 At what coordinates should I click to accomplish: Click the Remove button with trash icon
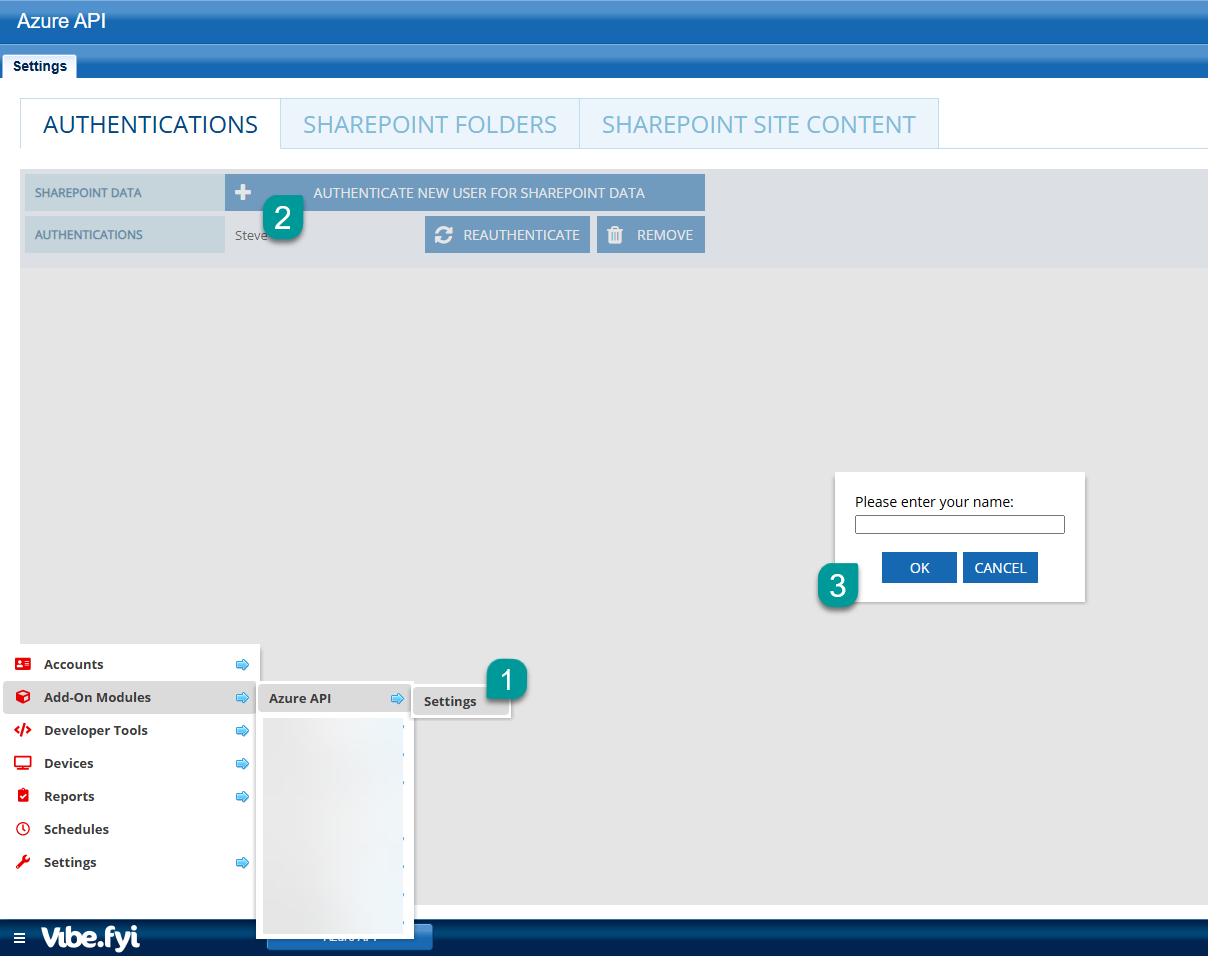(x=651, y=235)
